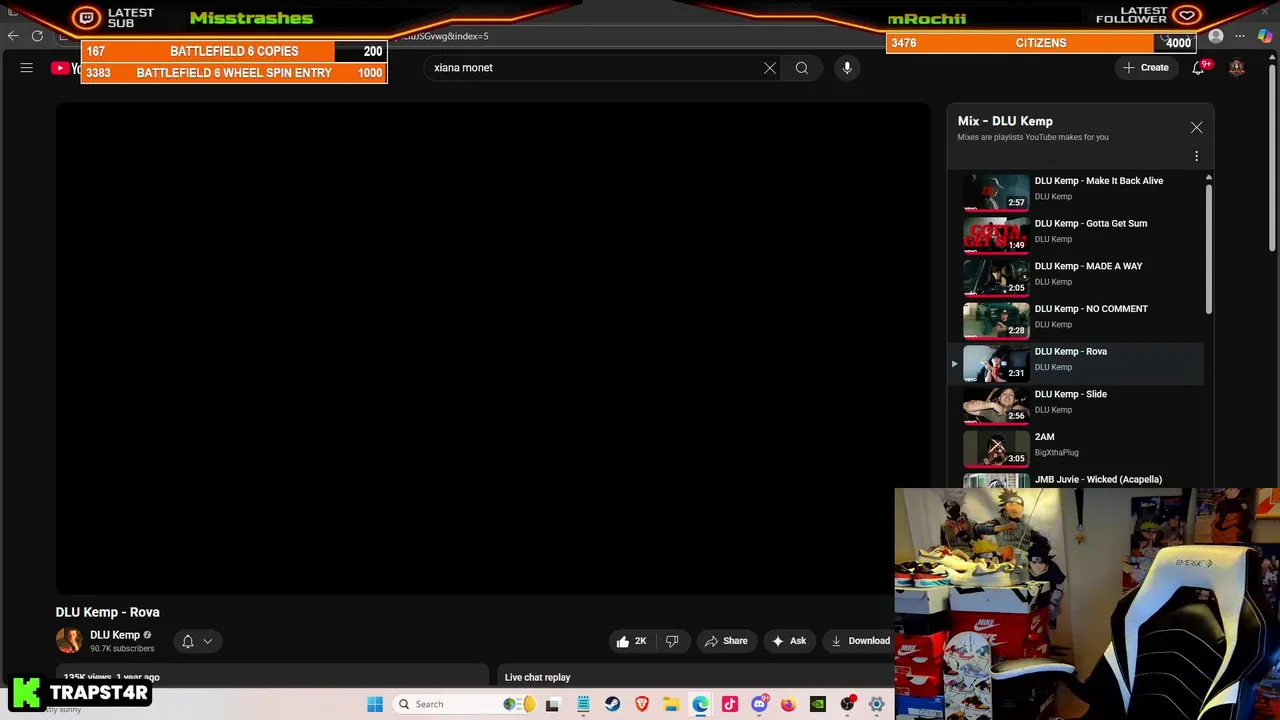
Task: Open the Copilot icon in the browser toolbar
Action: [x=1265, y=37]
